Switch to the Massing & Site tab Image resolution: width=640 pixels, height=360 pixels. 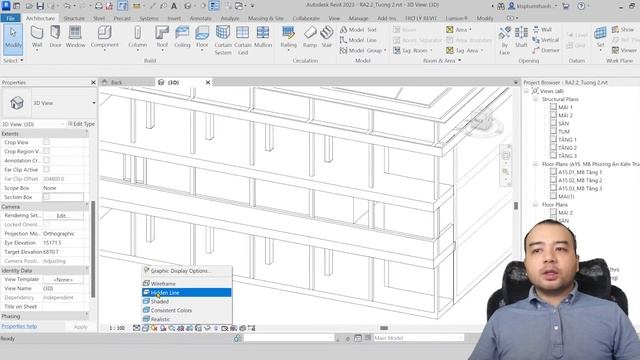click(x=266, y=18)
